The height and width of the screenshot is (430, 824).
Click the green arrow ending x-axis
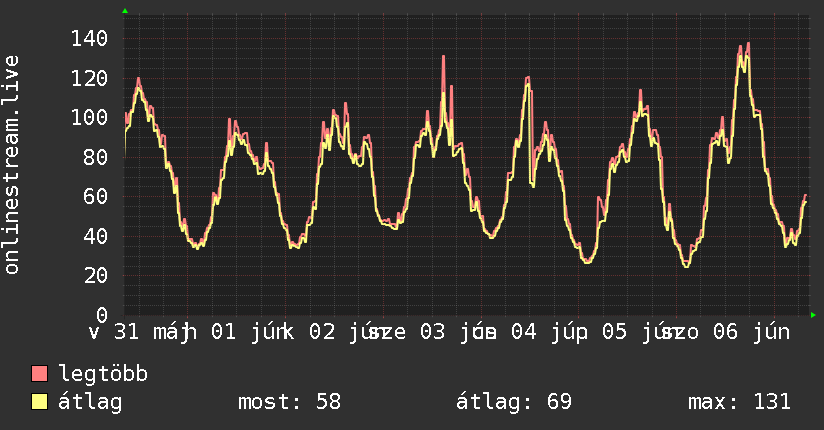(x=813, y=315)
